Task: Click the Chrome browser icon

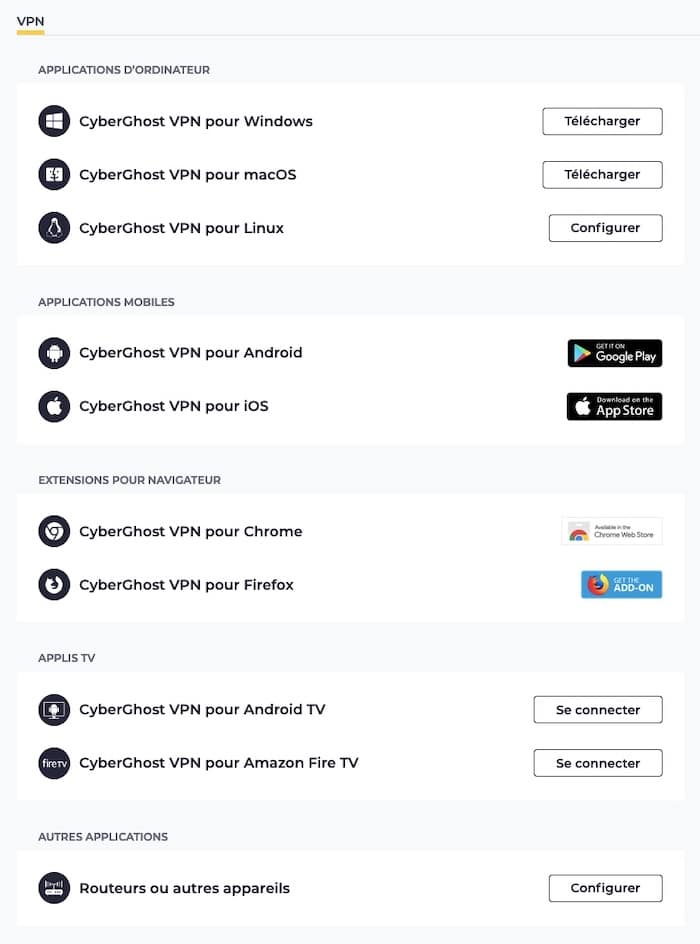Action: pyautogui.click(x=54, y=531)
